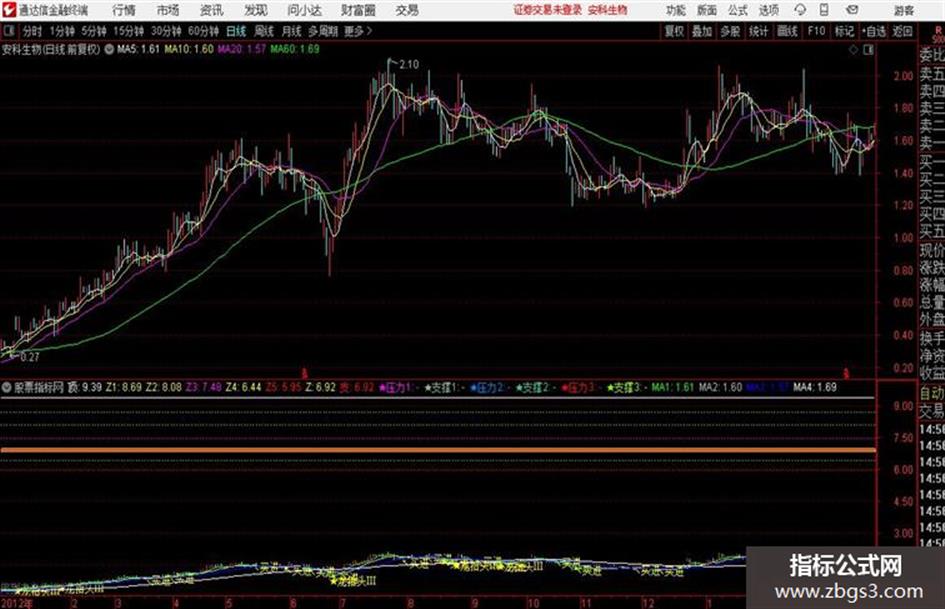The width and height of the screenshot is (945, 609).
Task: Open the 多周期 multi-period view
Action: pyautogui.click(x=323, y=31)
